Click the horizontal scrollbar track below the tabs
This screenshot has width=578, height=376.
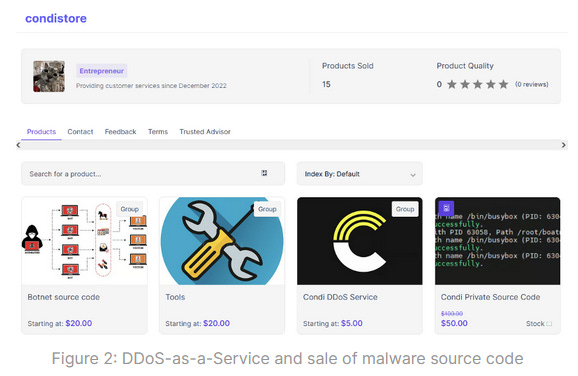click(291, 145)
